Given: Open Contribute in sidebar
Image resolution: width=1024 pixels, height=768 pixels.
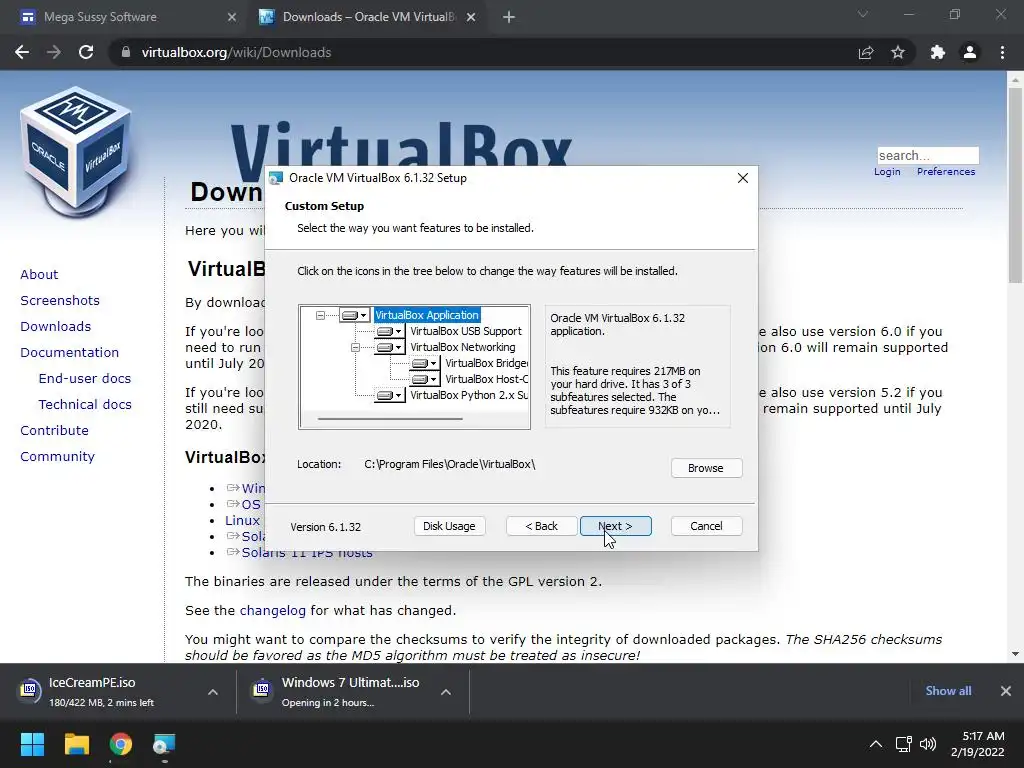Looking at the screenshot, I should coord(54,431).
